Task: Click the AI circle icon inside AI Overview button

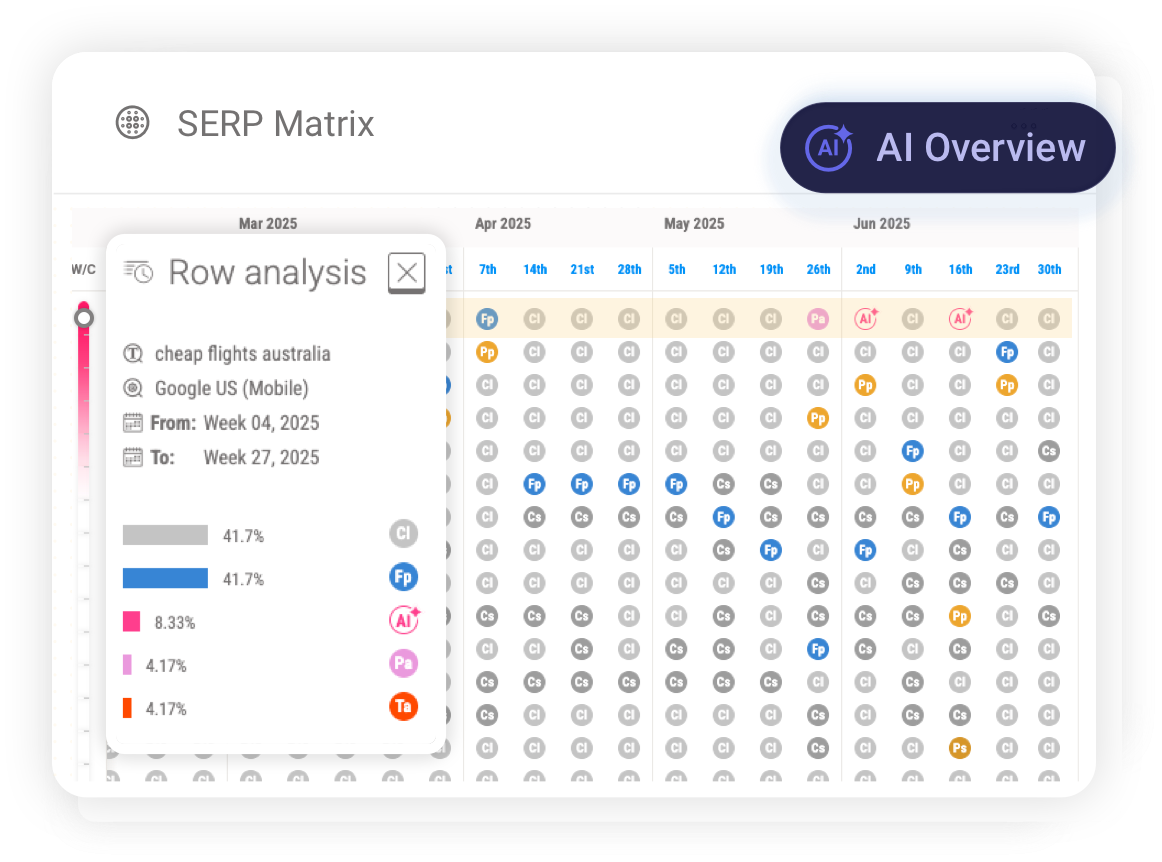Action: point(827,147)
